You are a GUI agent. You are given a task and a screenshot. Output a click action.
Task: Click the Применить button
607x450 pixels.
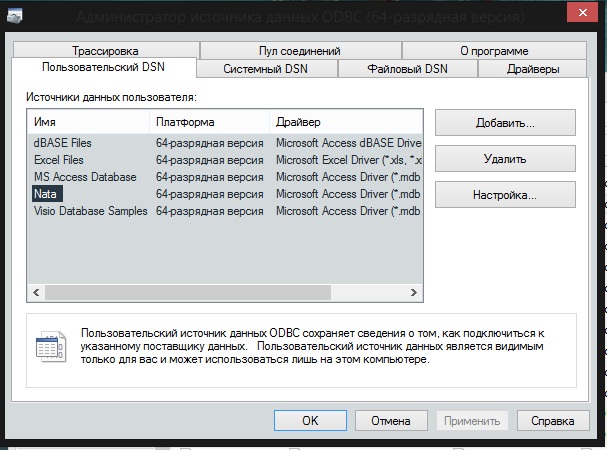pyautogui.click(x=472, y=421)
